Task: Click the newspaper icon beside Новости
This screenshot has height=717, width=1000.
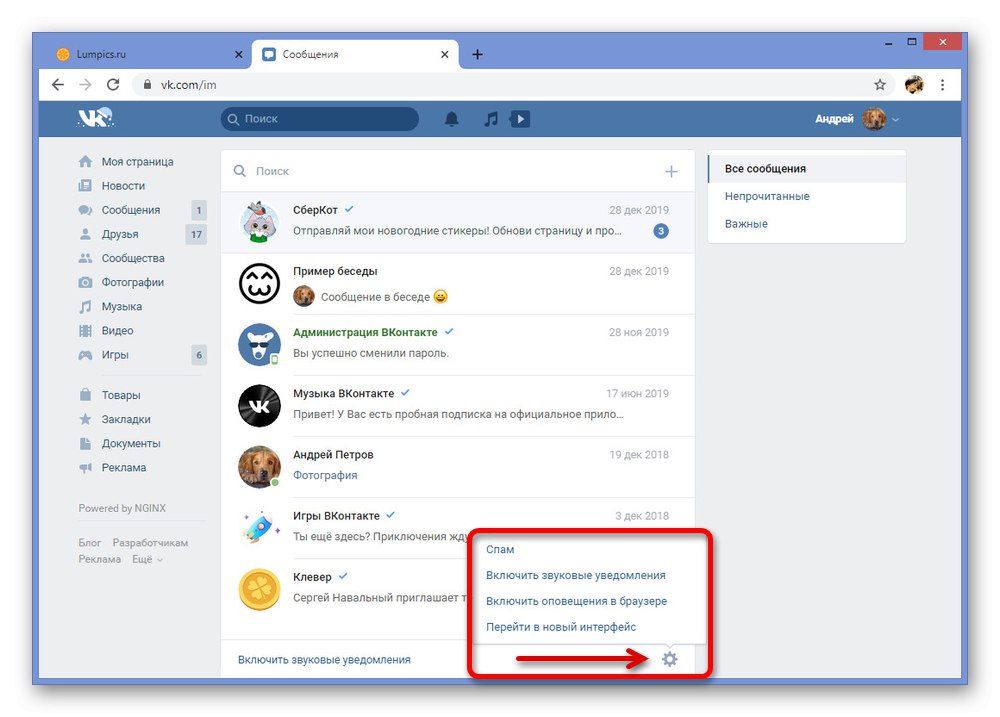Action: coord(85,186)
